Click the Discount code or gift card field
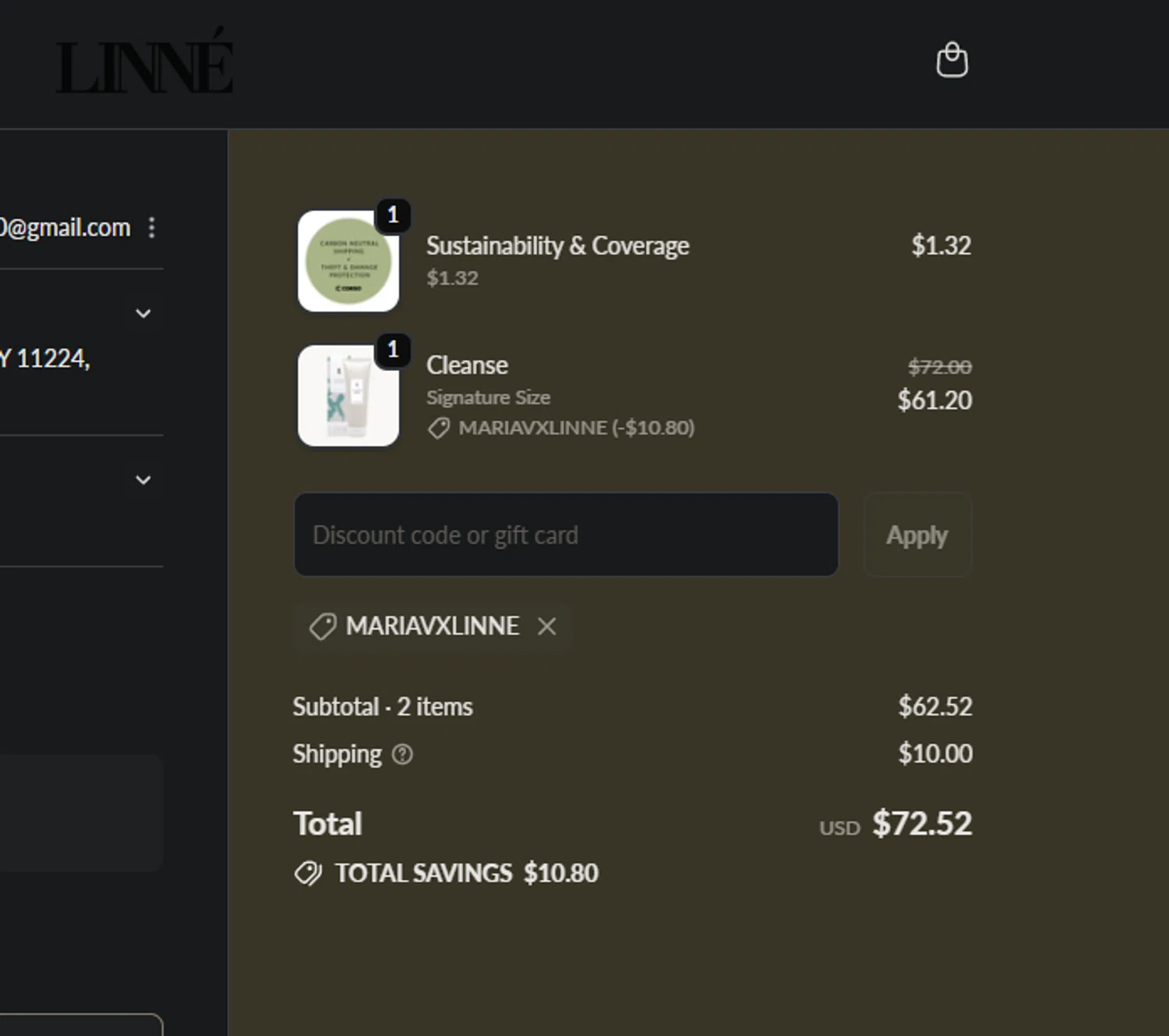Viewport: 1169px width, 1036px height. point(567,535)
